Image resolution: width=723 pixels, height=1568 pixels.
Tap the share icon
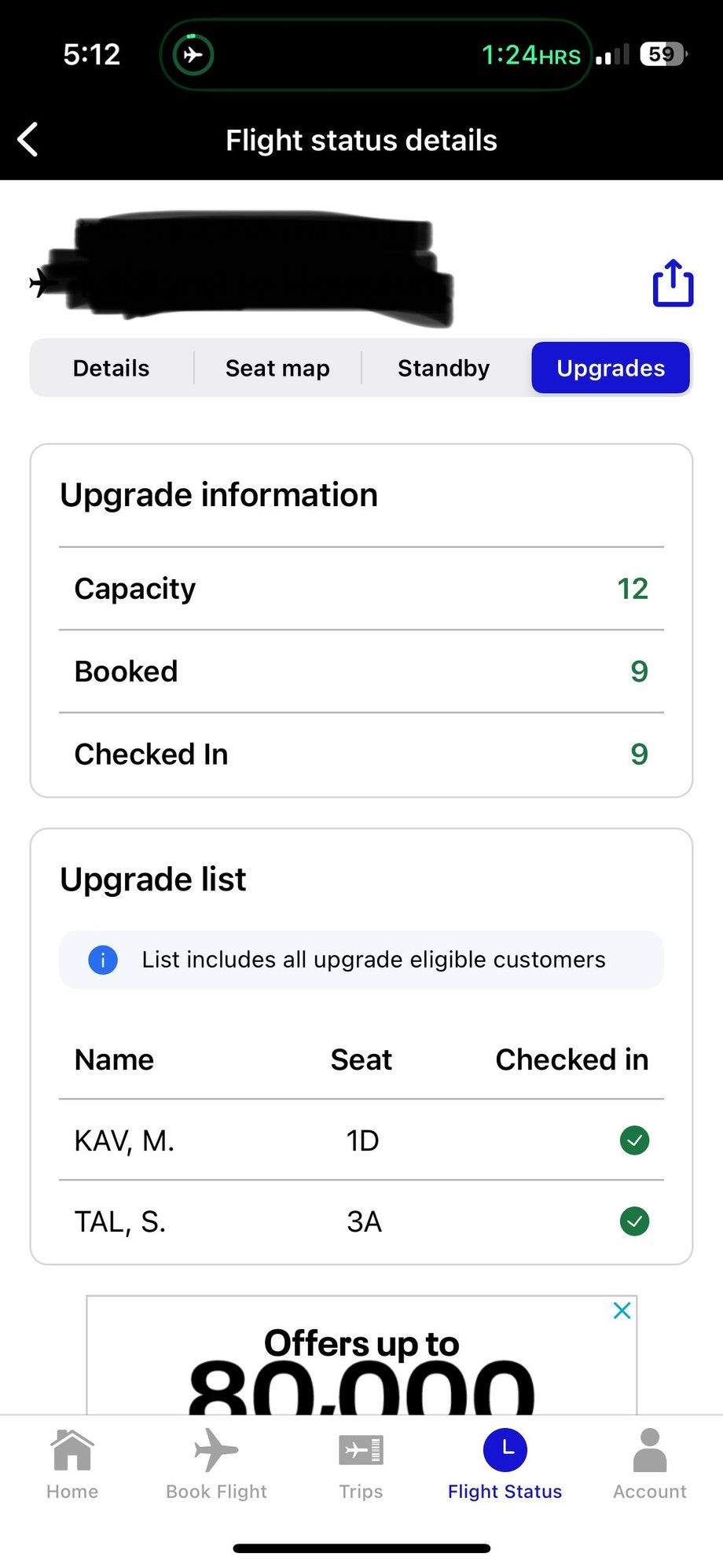coord(673,283)
